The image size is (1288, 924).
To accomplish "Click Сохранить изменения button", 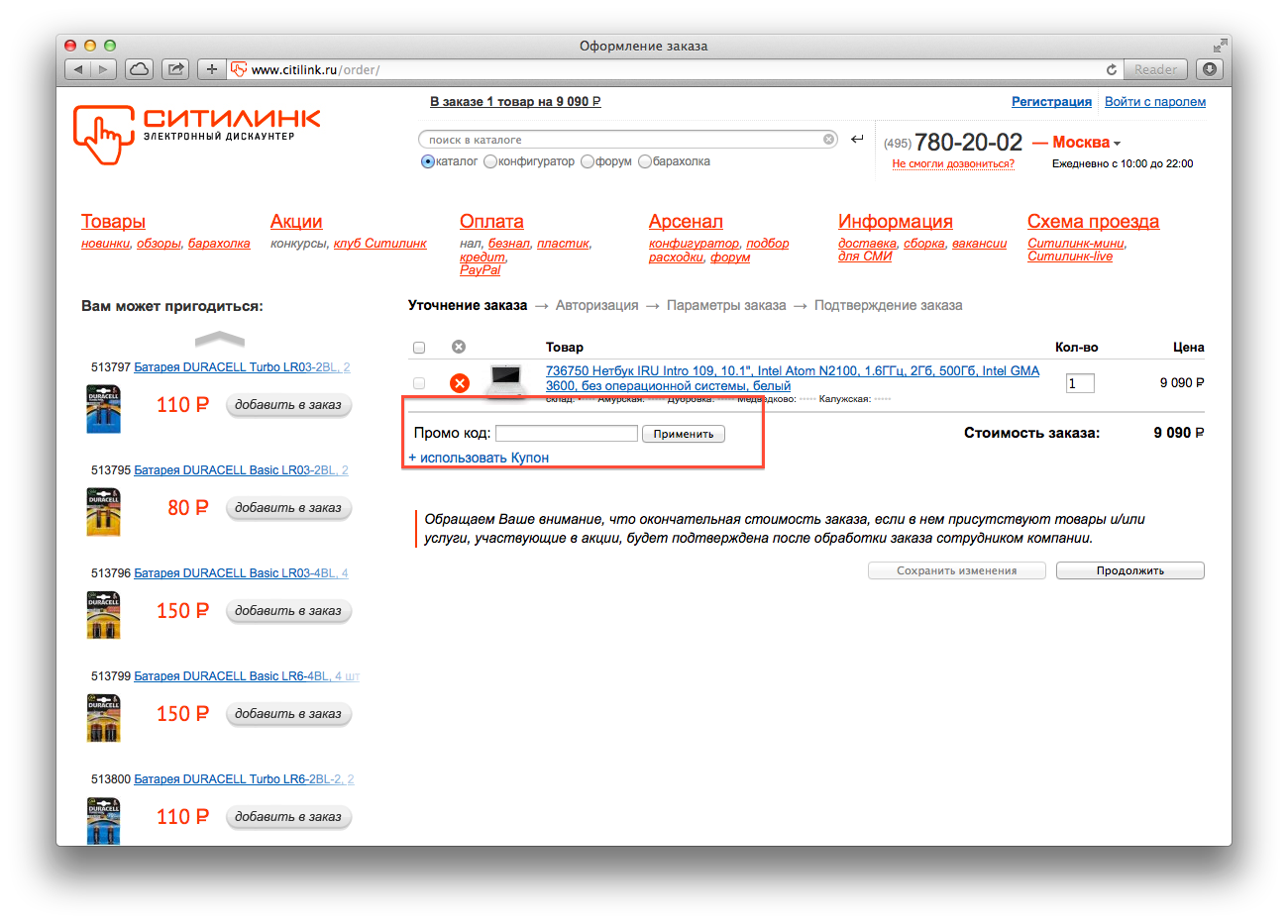I will point(957,570).
